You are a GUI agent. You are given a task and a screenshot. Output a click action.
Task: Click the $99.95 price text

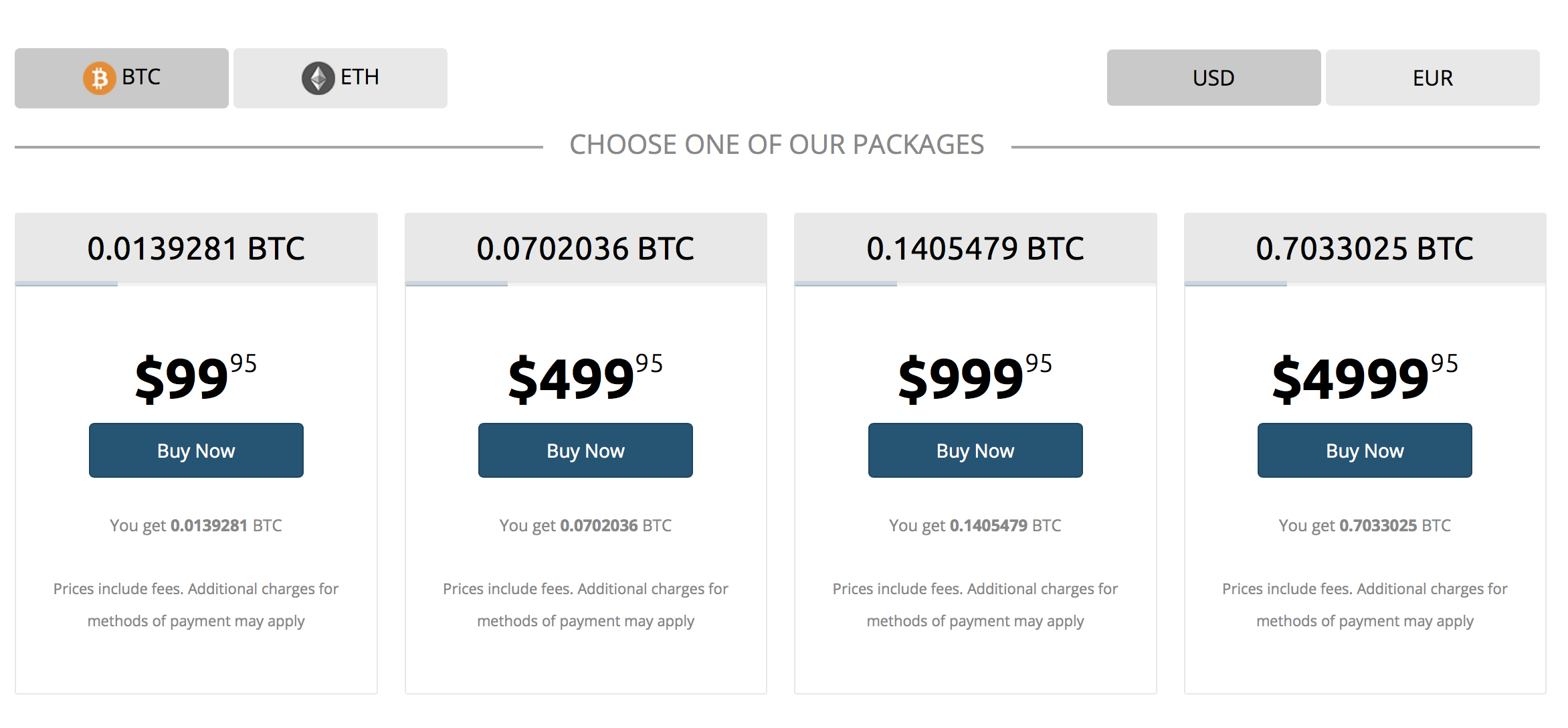point(196,378)
